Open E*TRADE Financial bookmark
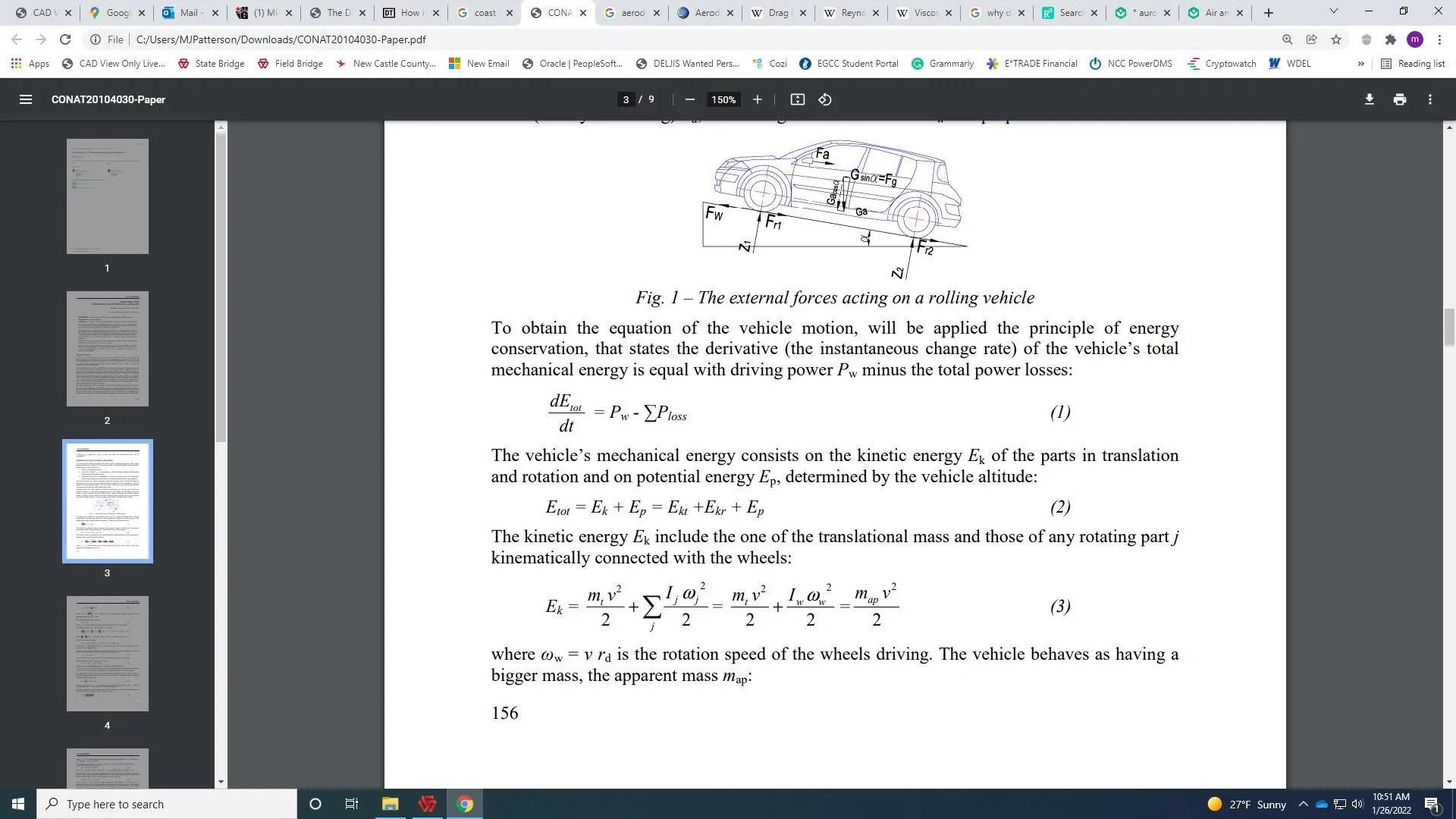Image resolution: width=1456 pixels, height=819 pixels. (x=1032, y=64)
